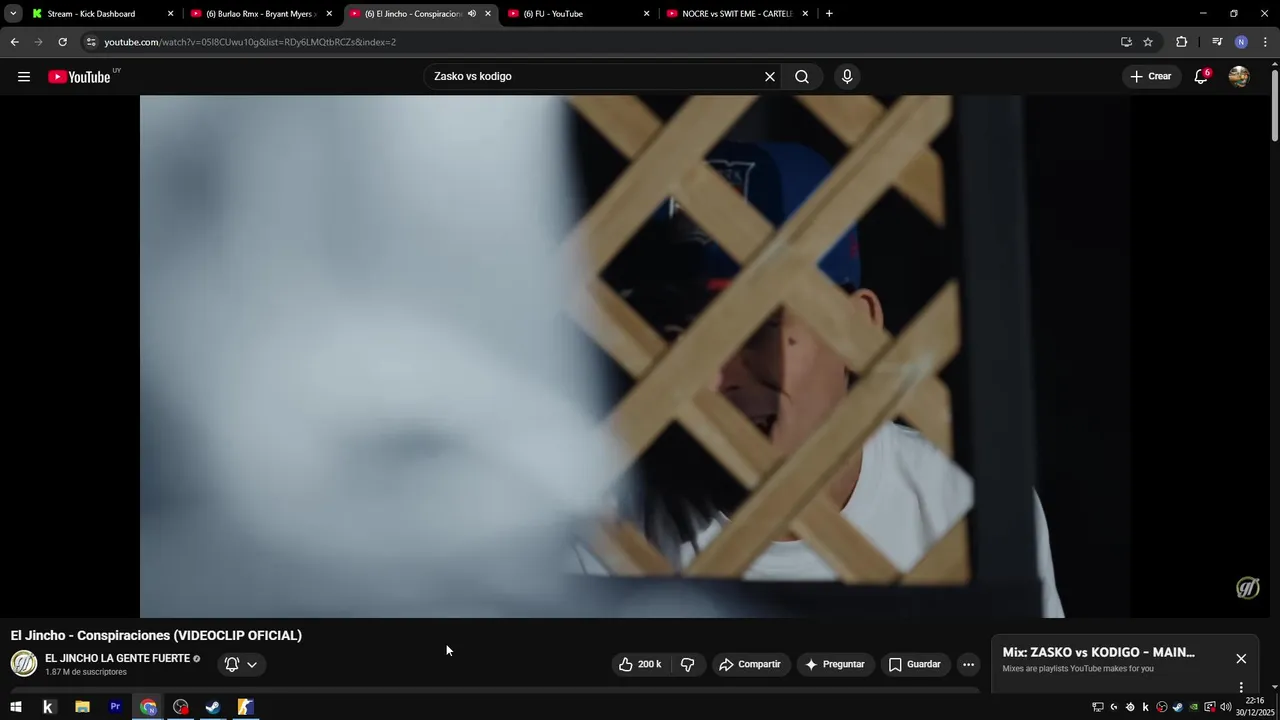Image resolution: width=1280 pixels, height=720 pixels.
Task: Open Mix playlist options menu
Action: click(1241, 687)
